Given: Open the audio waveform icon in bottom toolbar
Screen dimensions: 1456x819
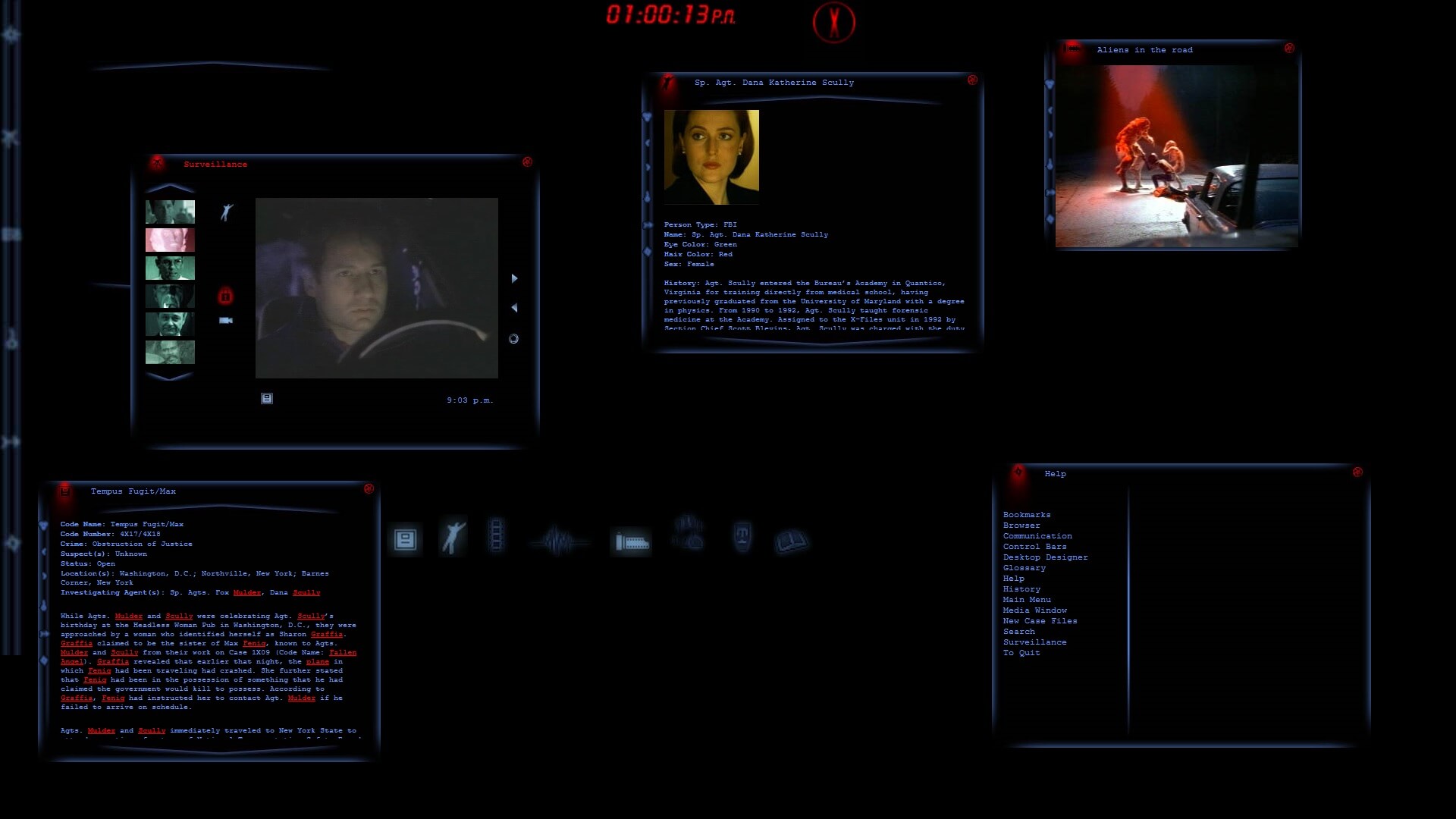Looking at the screenshot, I should 560,541.
